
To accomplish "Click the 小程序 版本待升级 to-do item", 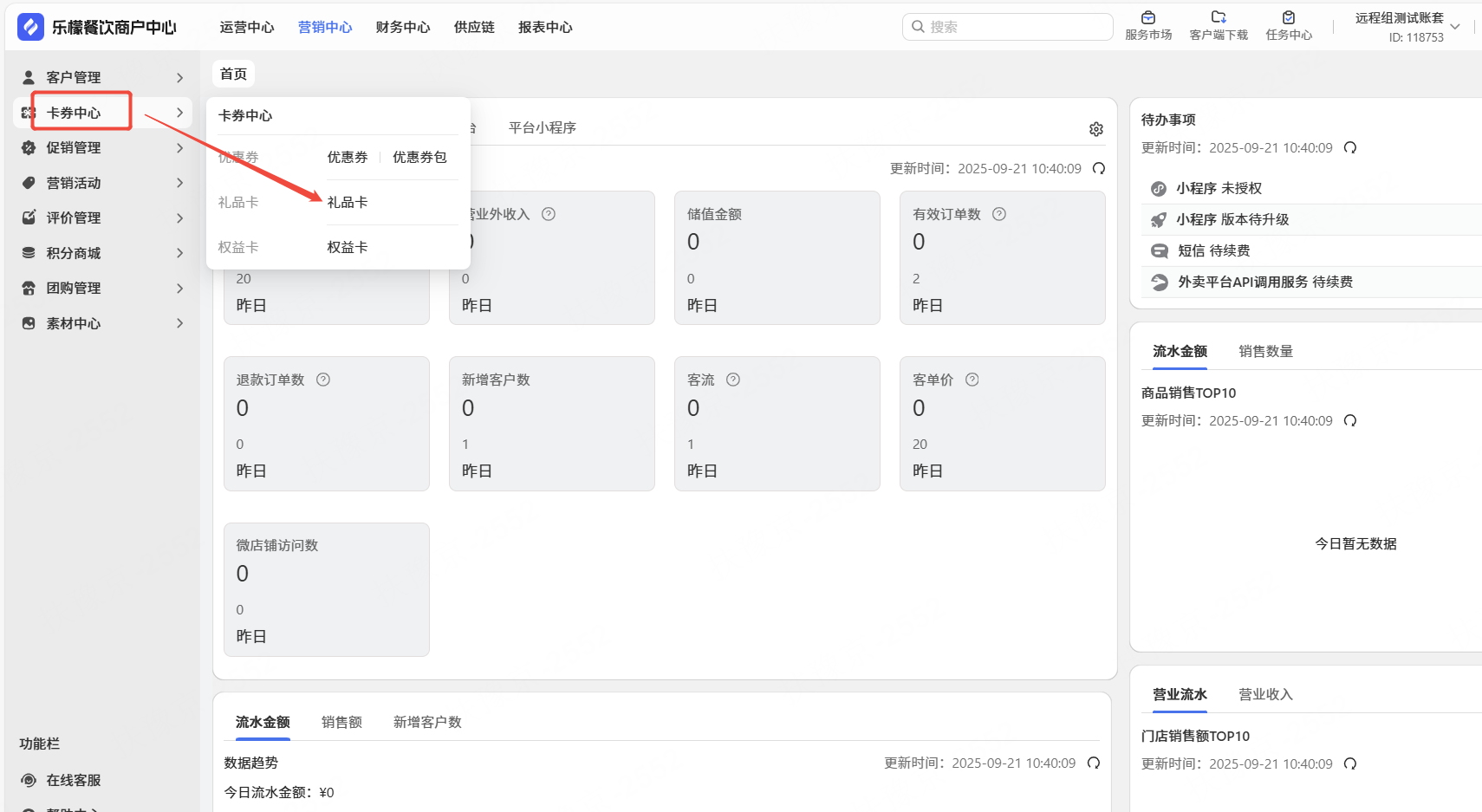I will [x=1232, y=219].
